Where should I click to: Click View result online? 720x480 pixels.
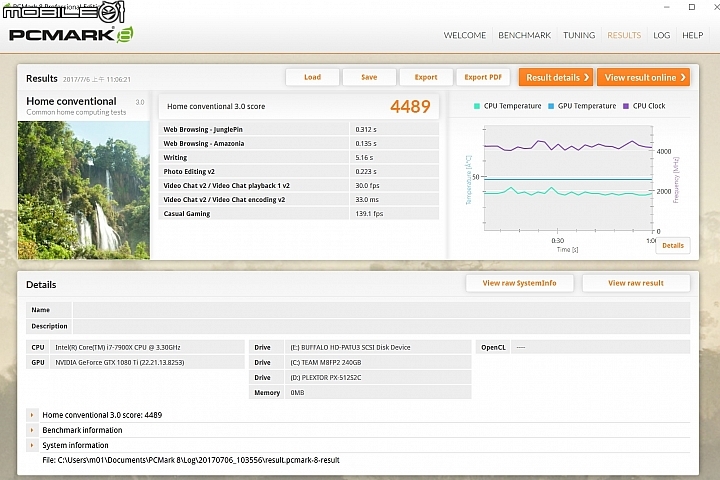pyautogui.click(x=644, y=78)
